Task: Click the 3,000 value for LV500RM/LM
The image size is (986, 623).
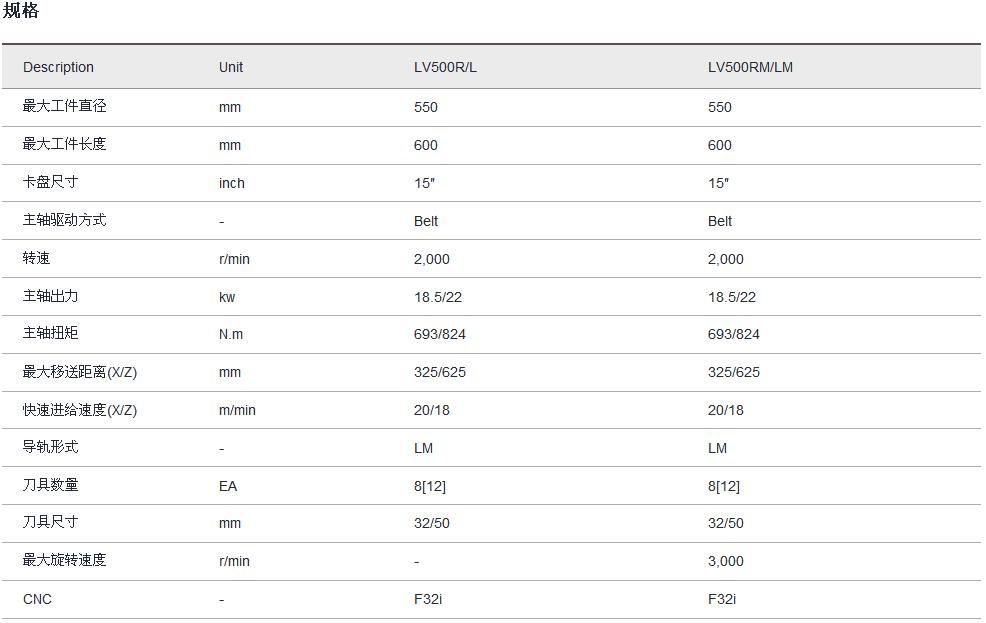Action: (x=725, y=561)
